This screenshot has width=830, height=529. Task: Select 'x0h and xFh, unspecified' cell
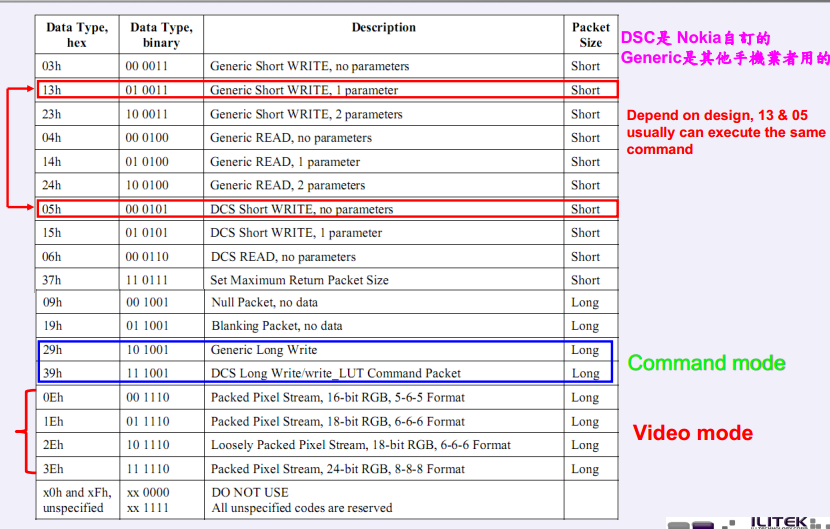[x=77, y=500]
